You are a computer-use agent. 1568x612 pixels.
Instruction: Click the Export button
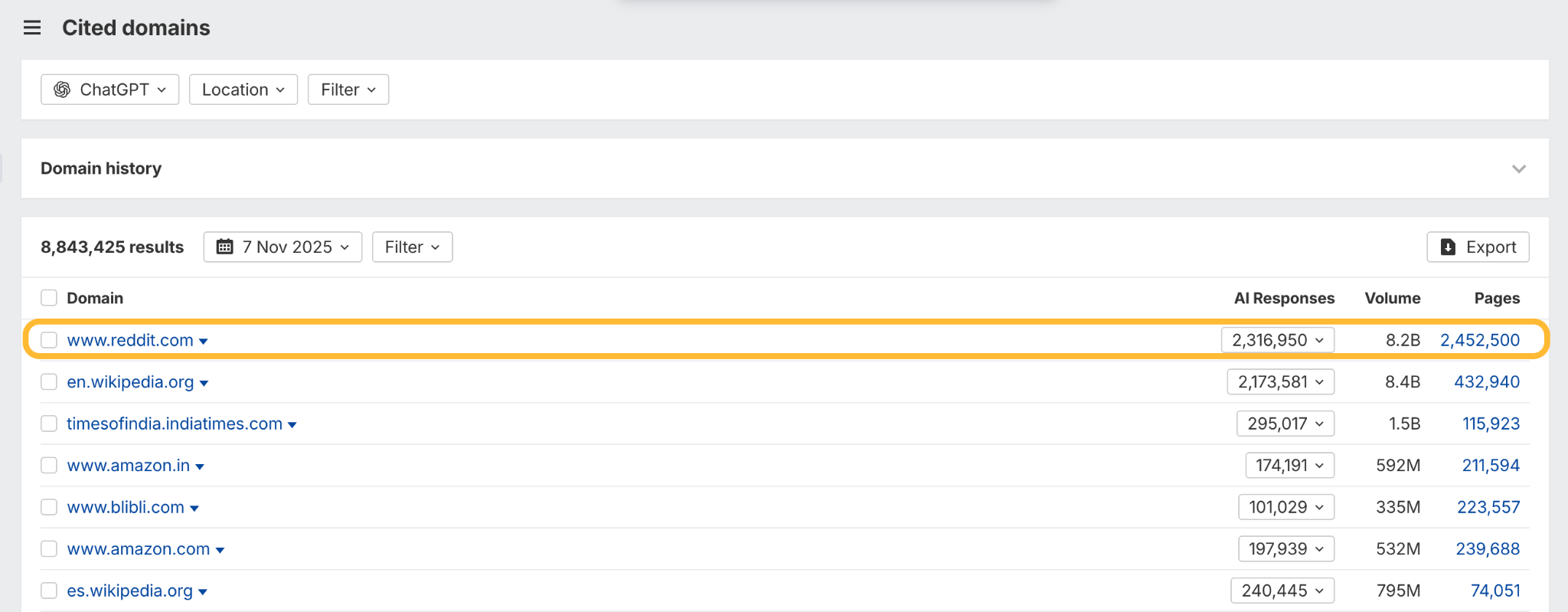(1478, 247)
